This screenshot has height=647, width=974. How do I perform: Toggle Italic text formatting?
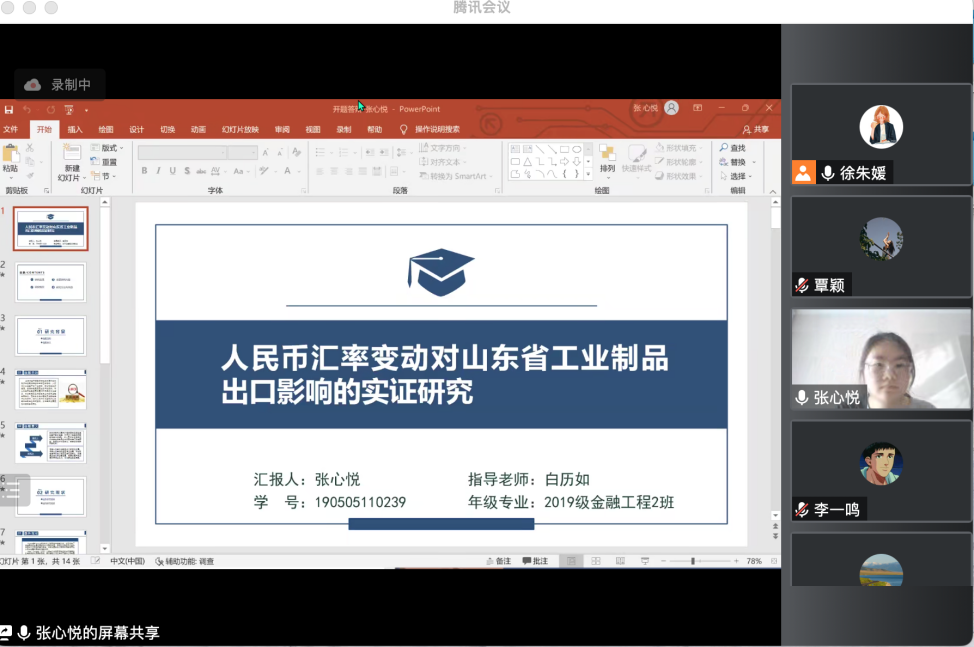point(158,171)
